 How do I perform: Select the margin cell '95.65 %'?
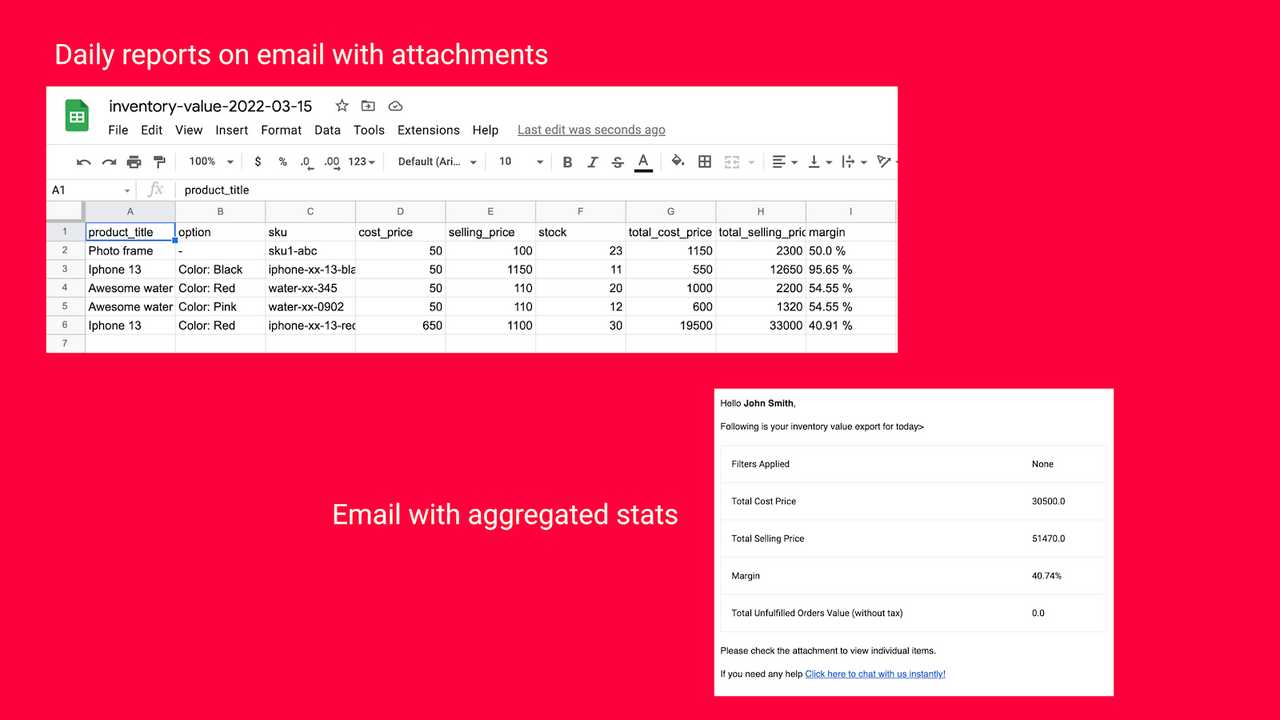tap(850, 269)
